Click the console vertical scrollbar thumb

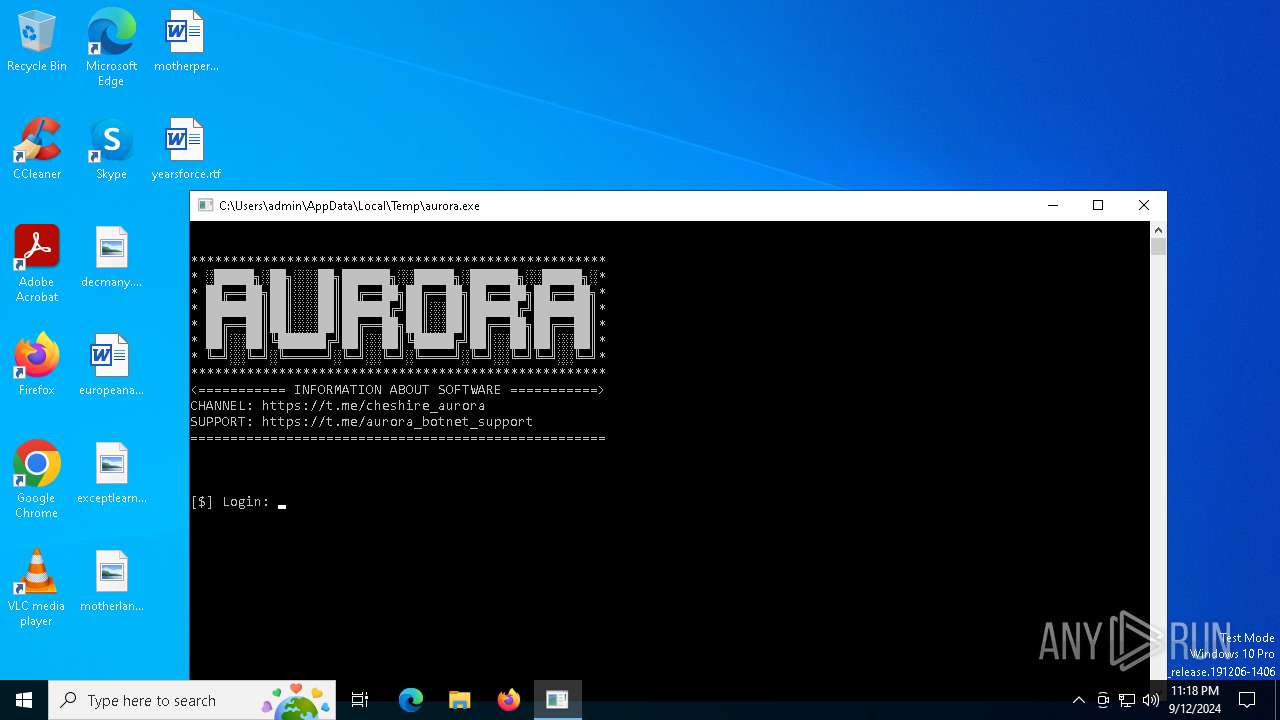click(x=1158, y=247)
